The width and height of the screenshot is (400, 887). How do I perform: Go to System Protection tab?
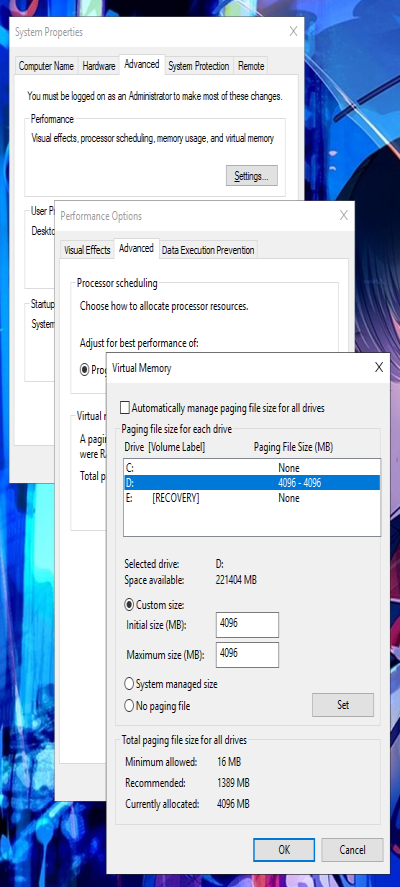(x=199, y=66)
